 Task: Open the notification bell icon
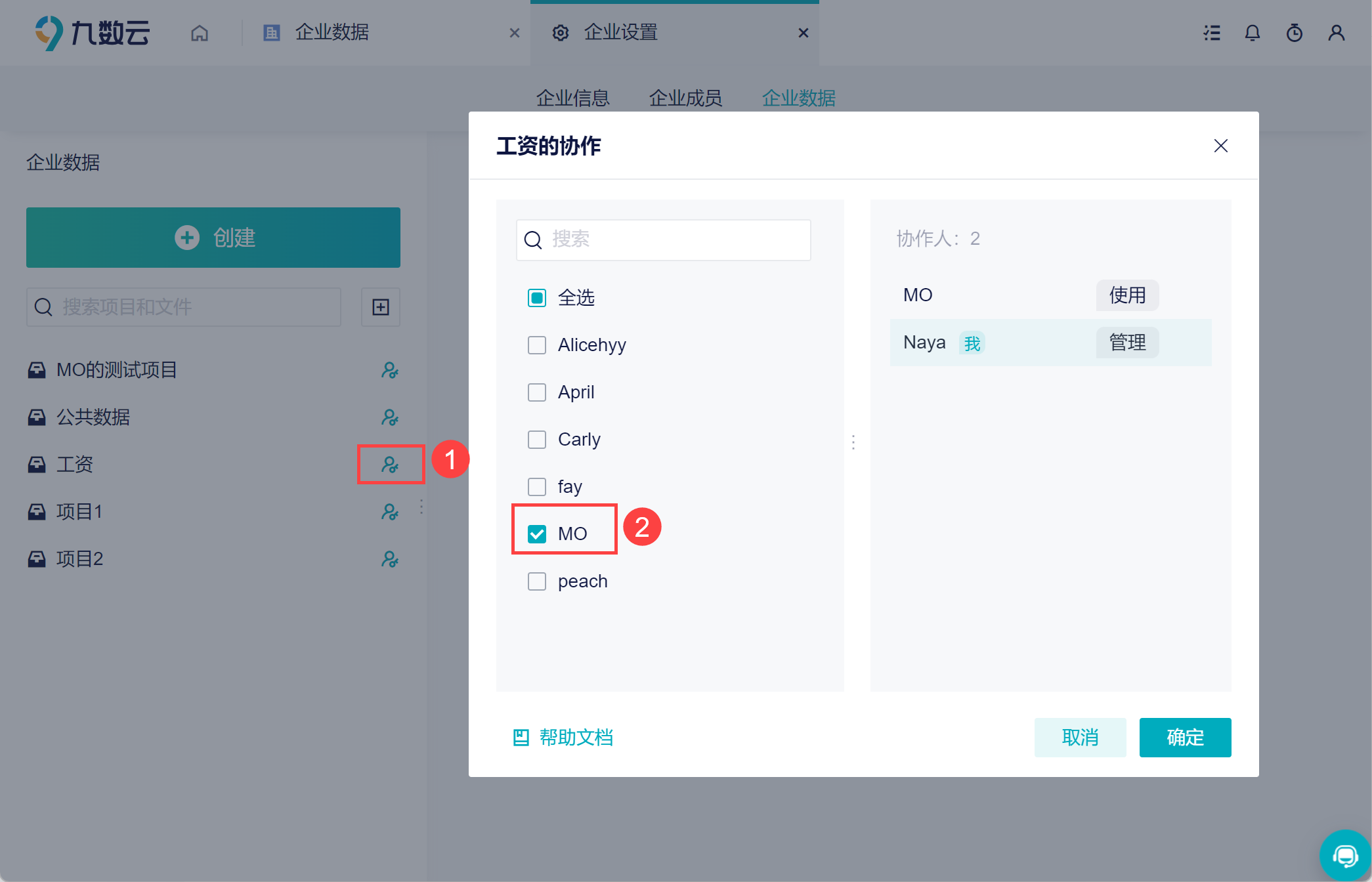point(1253,33)
